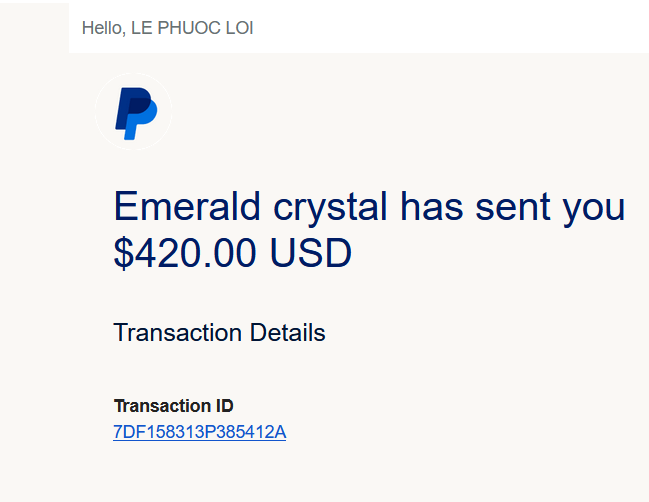Click the word "Transaction" in the section heading
The height and width of the screenshot is (502, 649).
pyautogui.click(x=176, y=332)
